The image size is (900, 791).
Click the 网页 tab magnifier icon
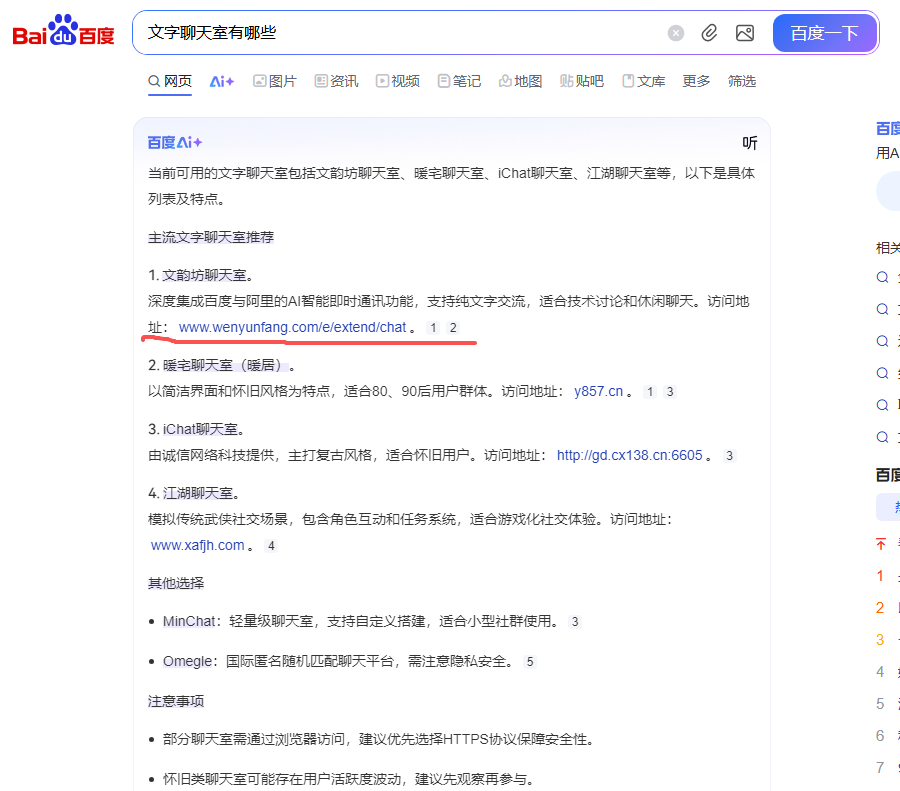[x=154, y=81]
